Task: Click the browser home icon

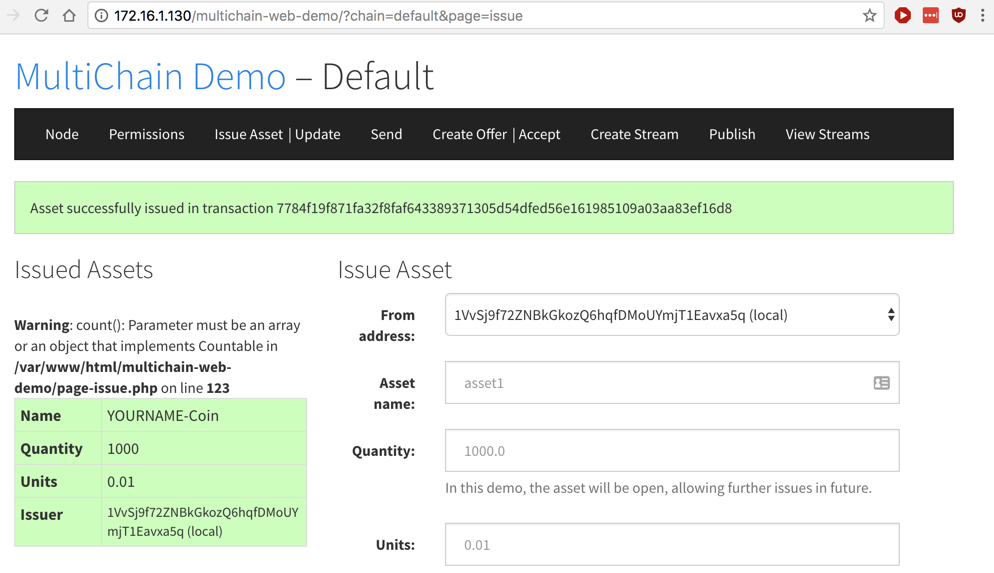Action: 69,16
